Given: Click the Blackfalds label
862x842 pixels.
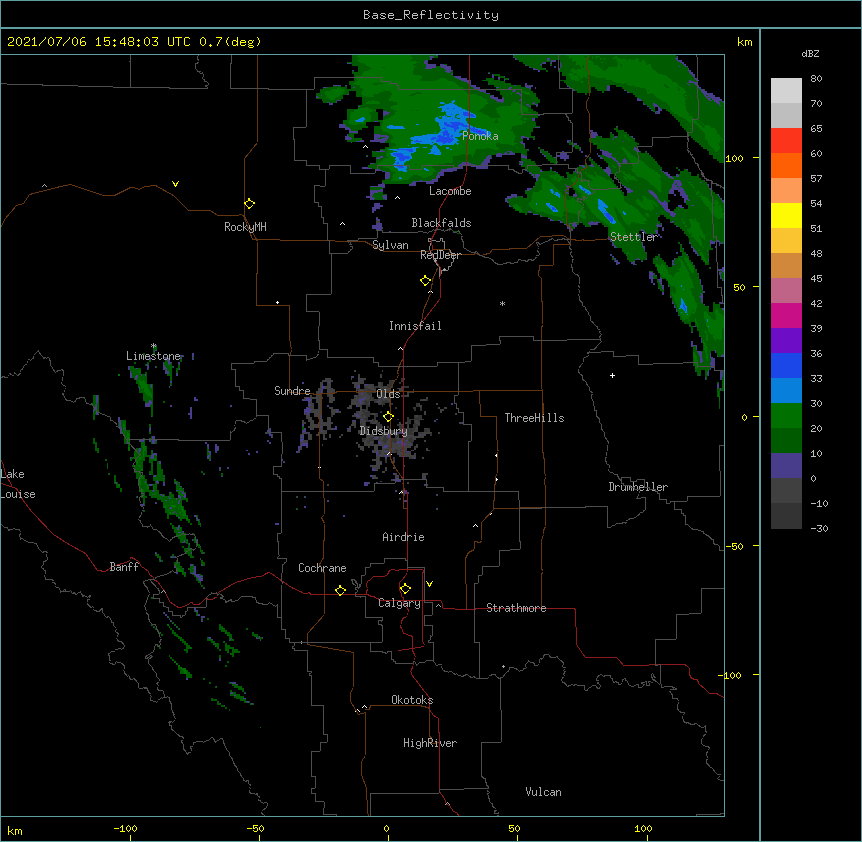Looking at the screenshot, I should (x=441, y=223).
